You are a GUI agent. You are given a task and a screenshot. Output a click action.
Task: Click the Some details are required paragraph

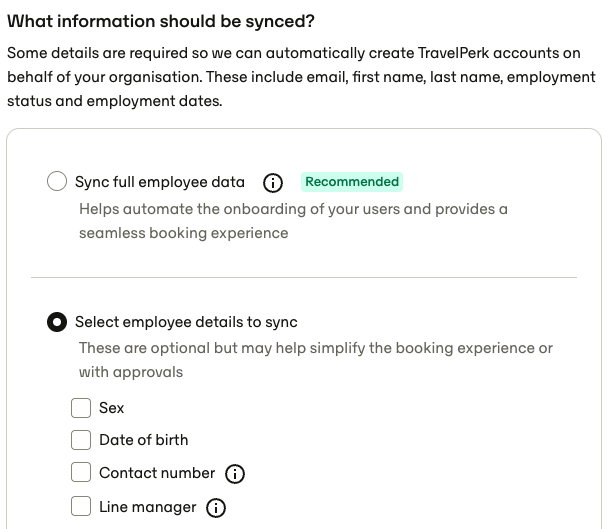pyautogui.click(x=301, y=77)
